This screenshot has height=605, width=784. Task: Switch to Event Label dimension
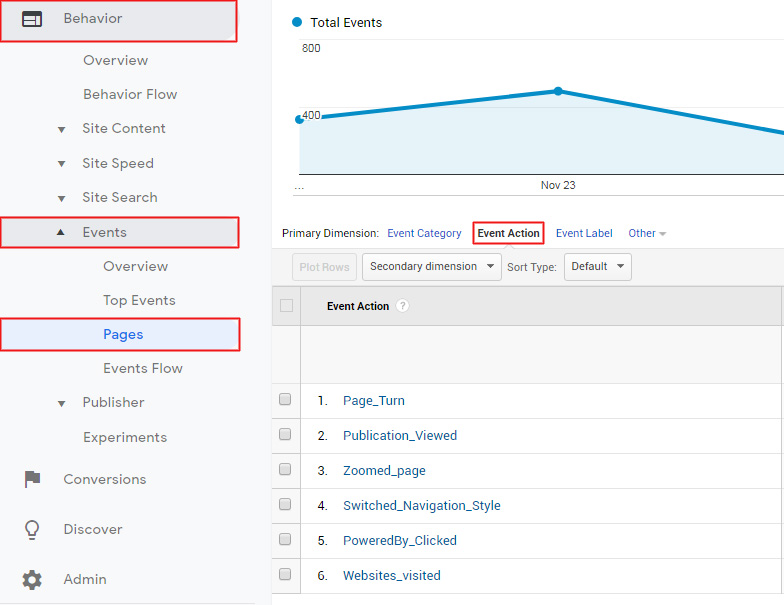pos(584,233)
